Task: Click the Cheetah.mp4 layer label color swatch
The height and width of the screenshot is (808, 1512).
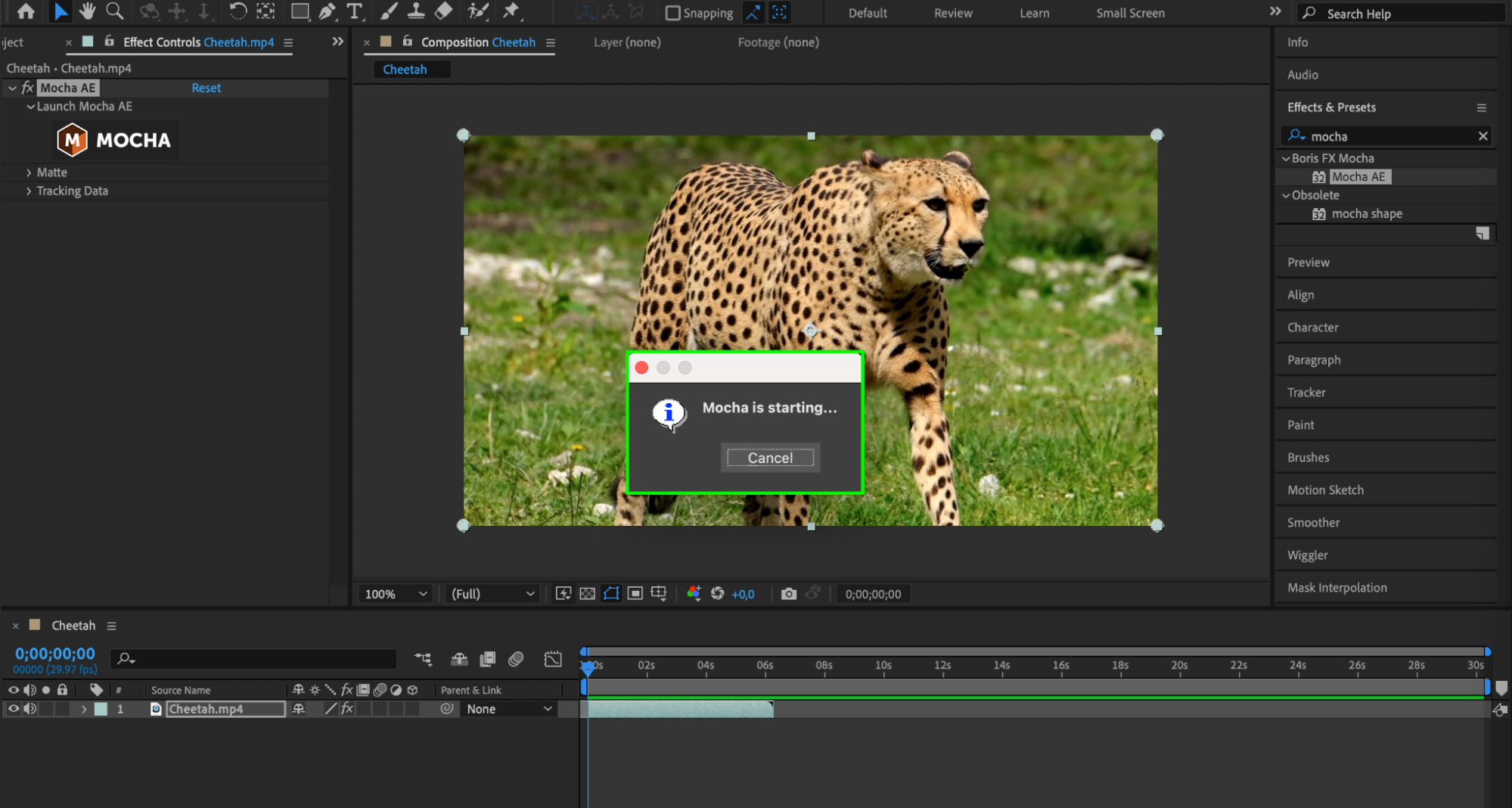Action: 101,709
